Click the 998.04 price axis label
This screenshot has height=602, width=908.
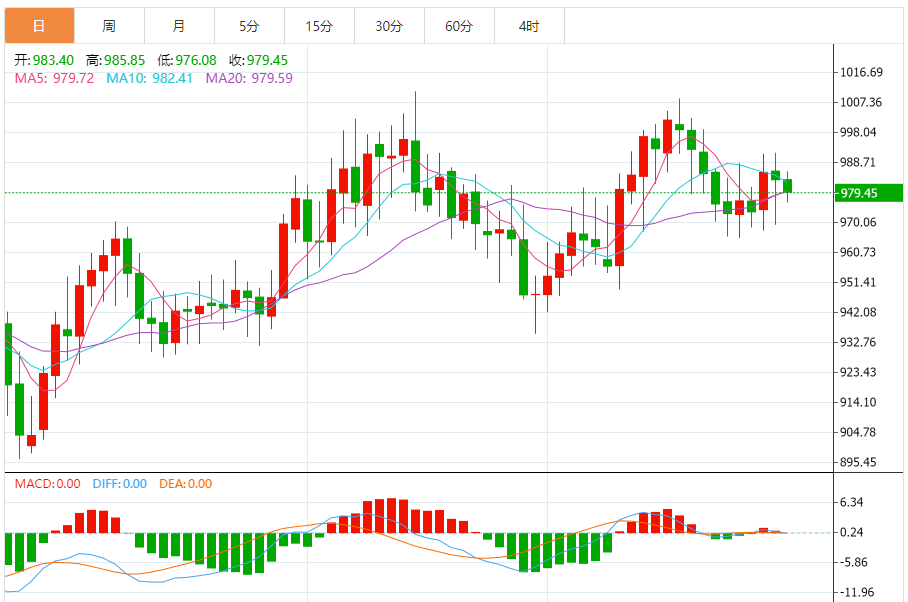(859, 133)
